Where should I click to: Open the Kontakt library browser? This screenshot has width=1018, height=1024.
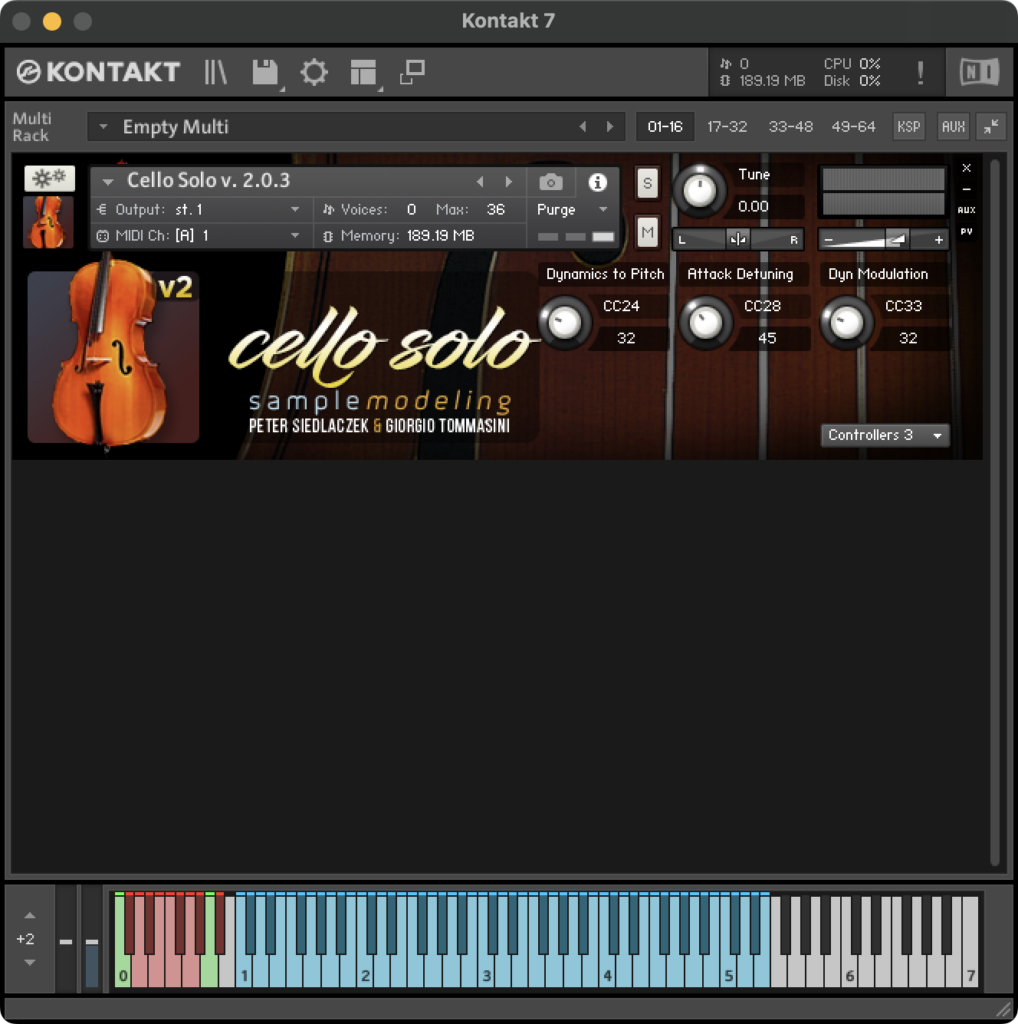[x=215, y=72]
